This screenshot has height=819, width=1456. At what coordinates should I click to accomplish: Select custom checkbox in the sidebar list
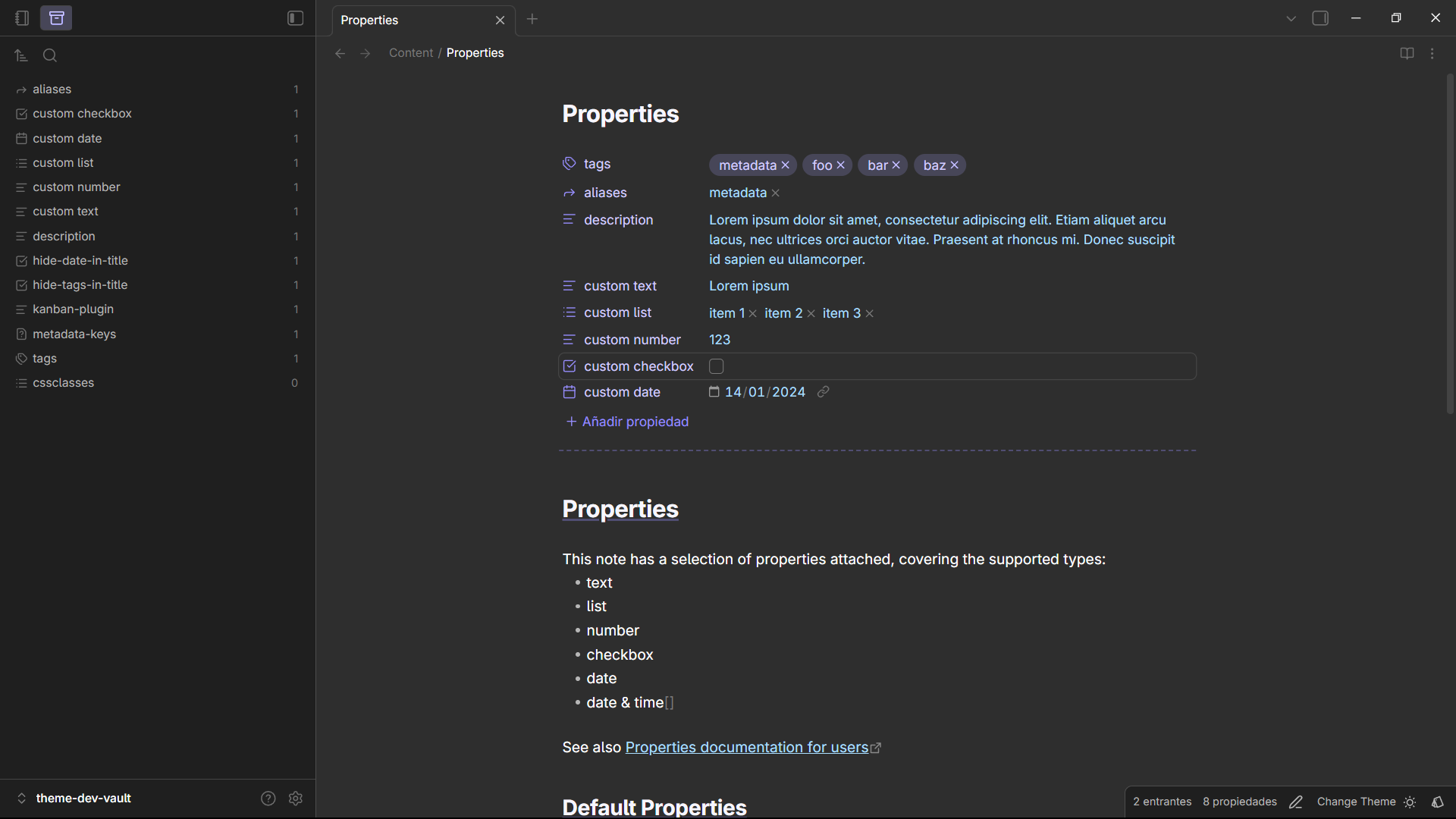pyautogui.click(x=157, y=114)
